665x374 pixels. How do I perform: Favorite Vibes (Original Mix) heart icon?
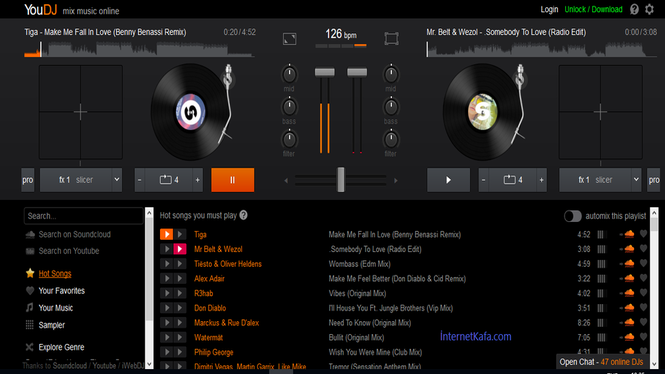pos(643,293)
